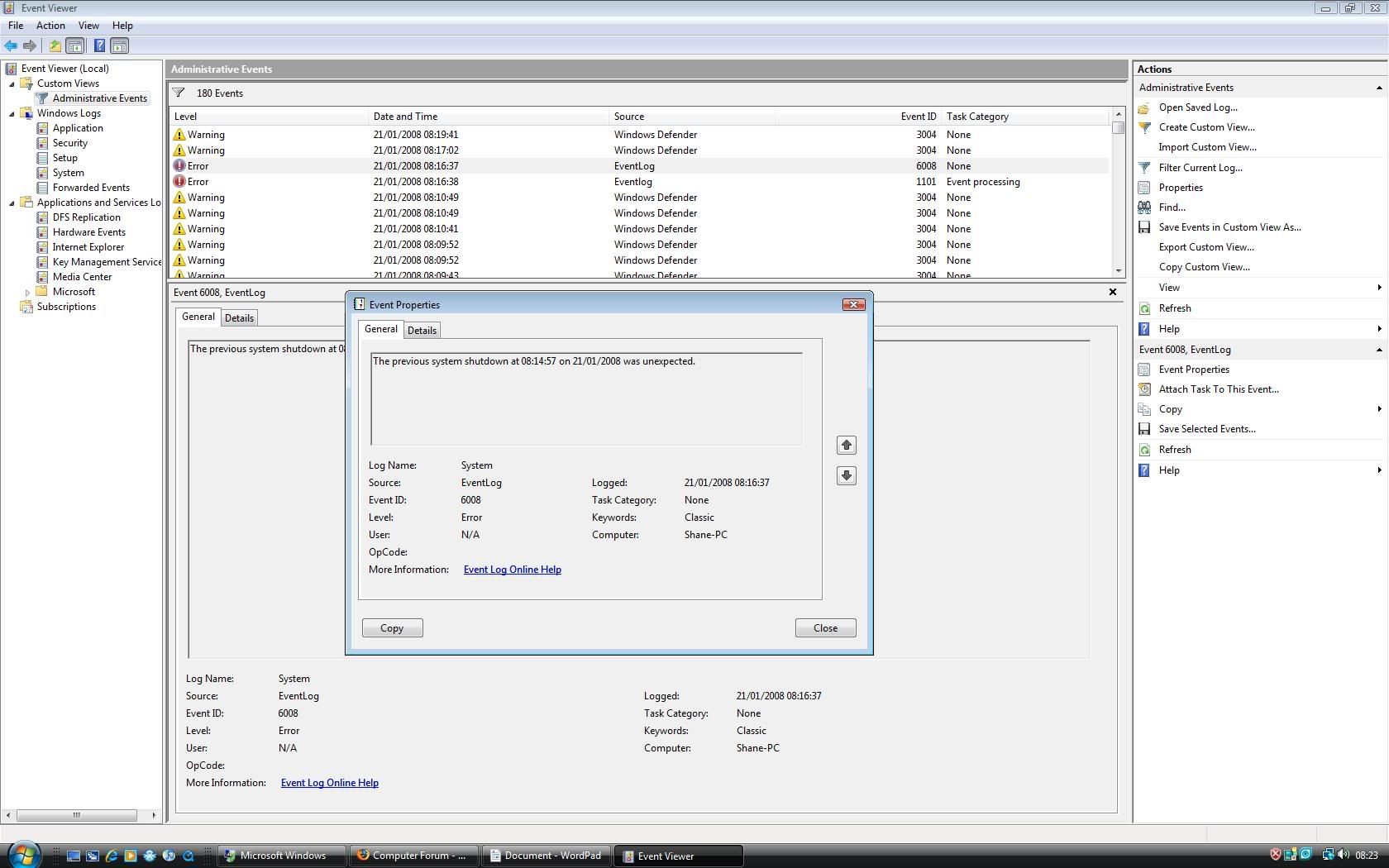Click Copy Custom View action

click(x=1204, y=267)
